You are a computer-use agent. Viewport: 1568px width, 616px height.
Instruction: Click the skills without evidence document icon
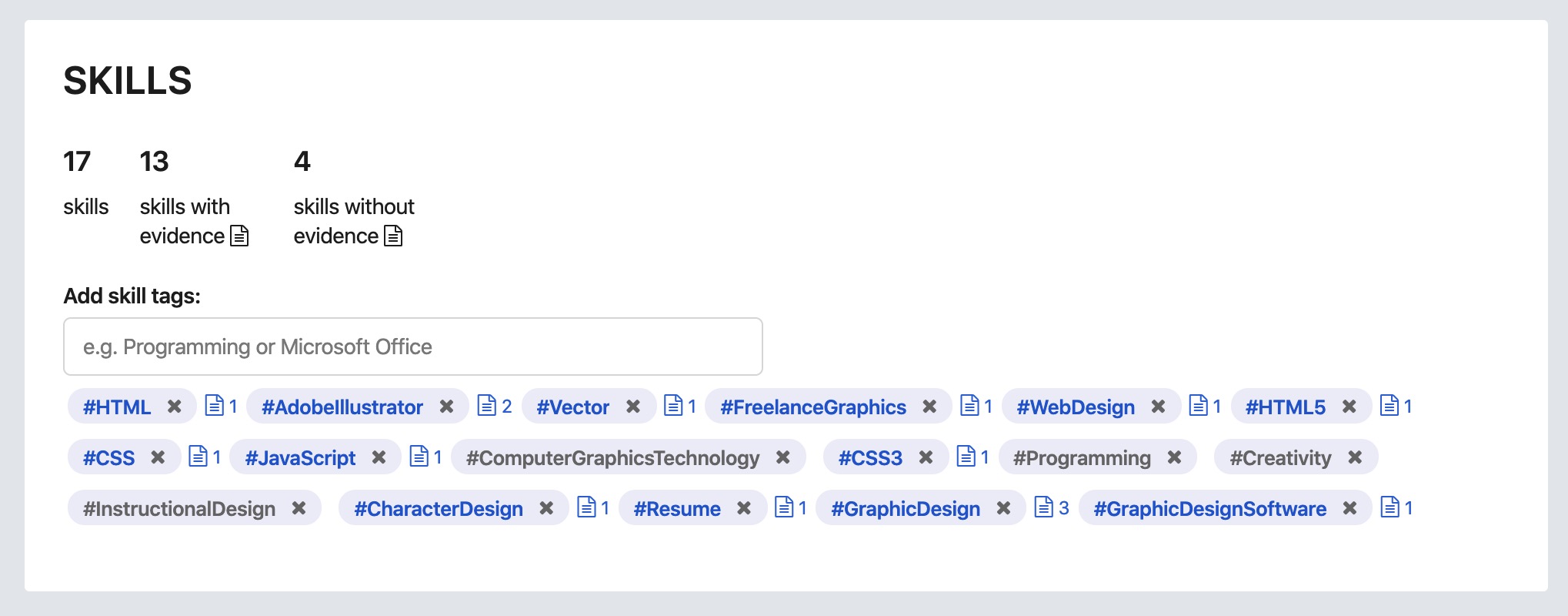[x=393, y=236]
